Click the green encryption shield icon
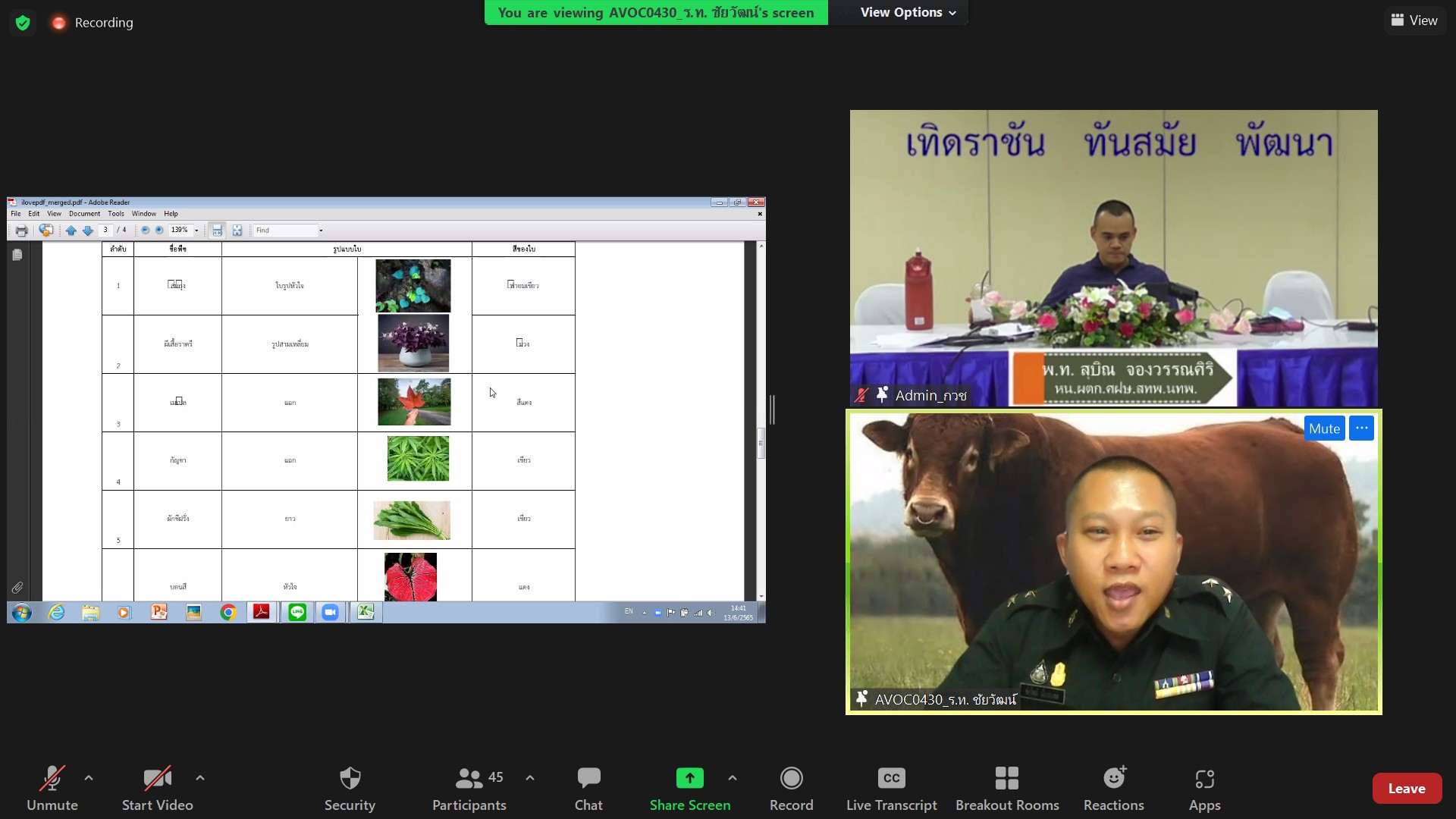The image size is (1456, 819). 23,23
